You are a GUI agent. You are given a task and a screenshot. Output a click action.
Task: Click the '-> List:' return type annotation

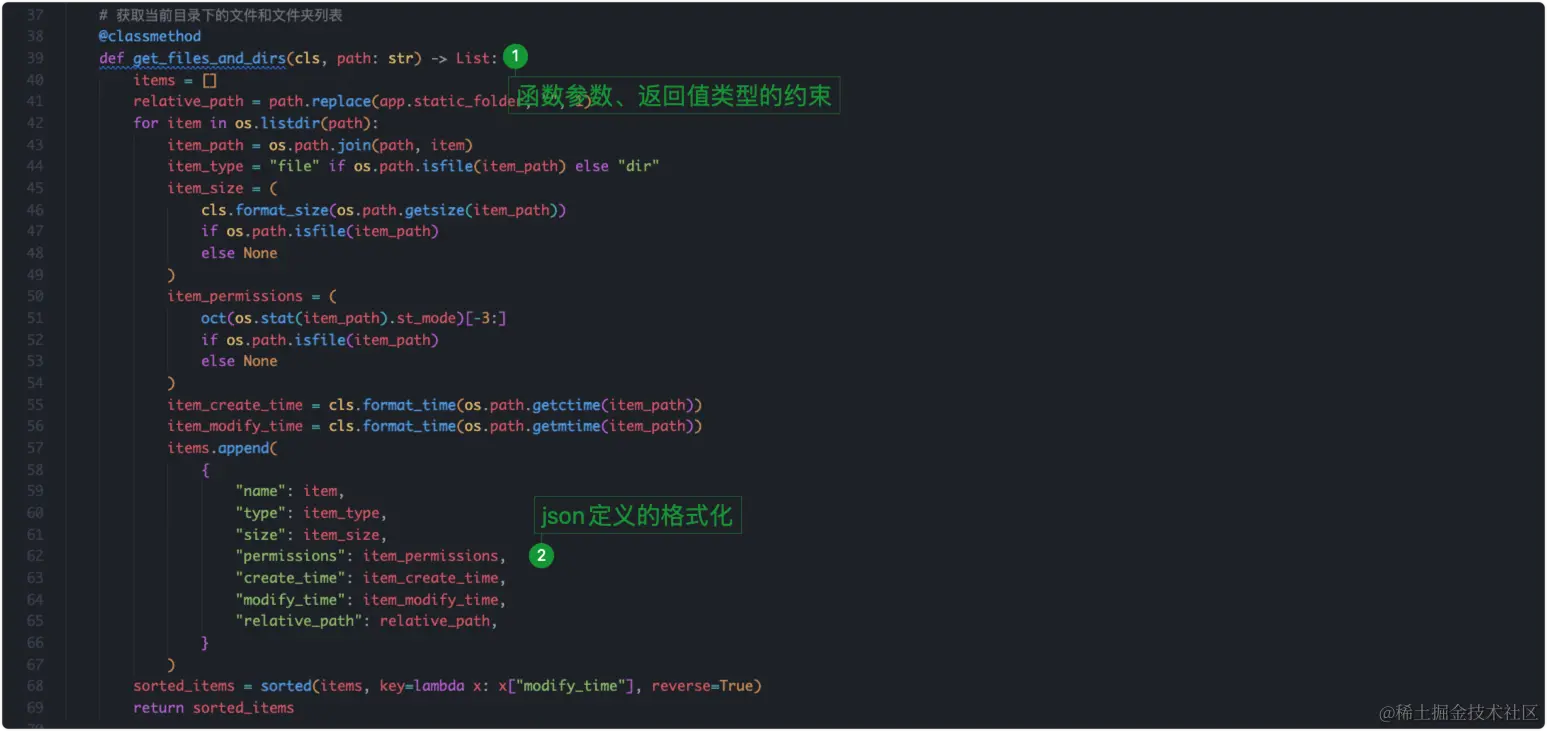[x=464, y=58]
